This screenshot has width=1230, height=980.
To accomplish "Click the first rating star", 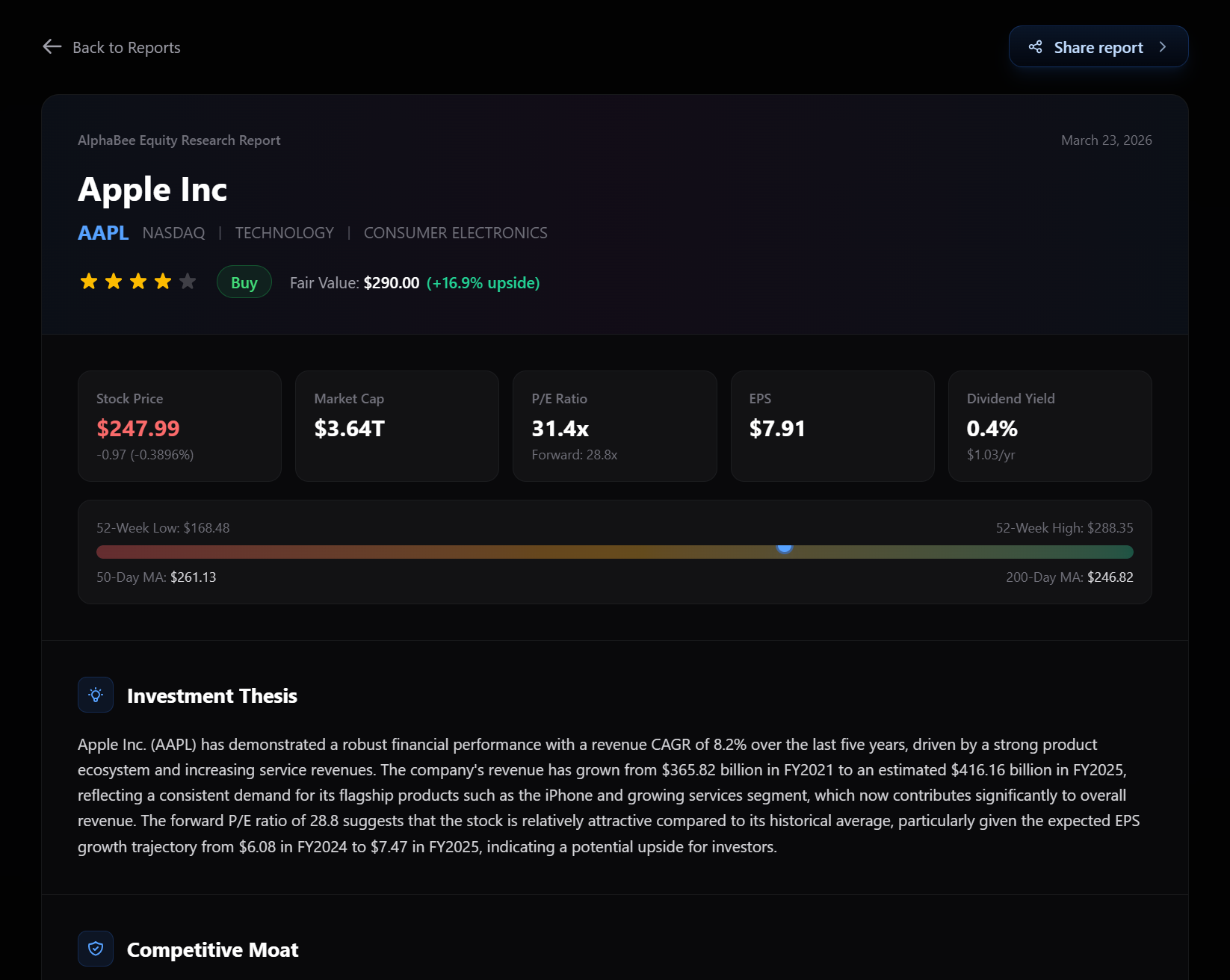I will coord(89,282).
